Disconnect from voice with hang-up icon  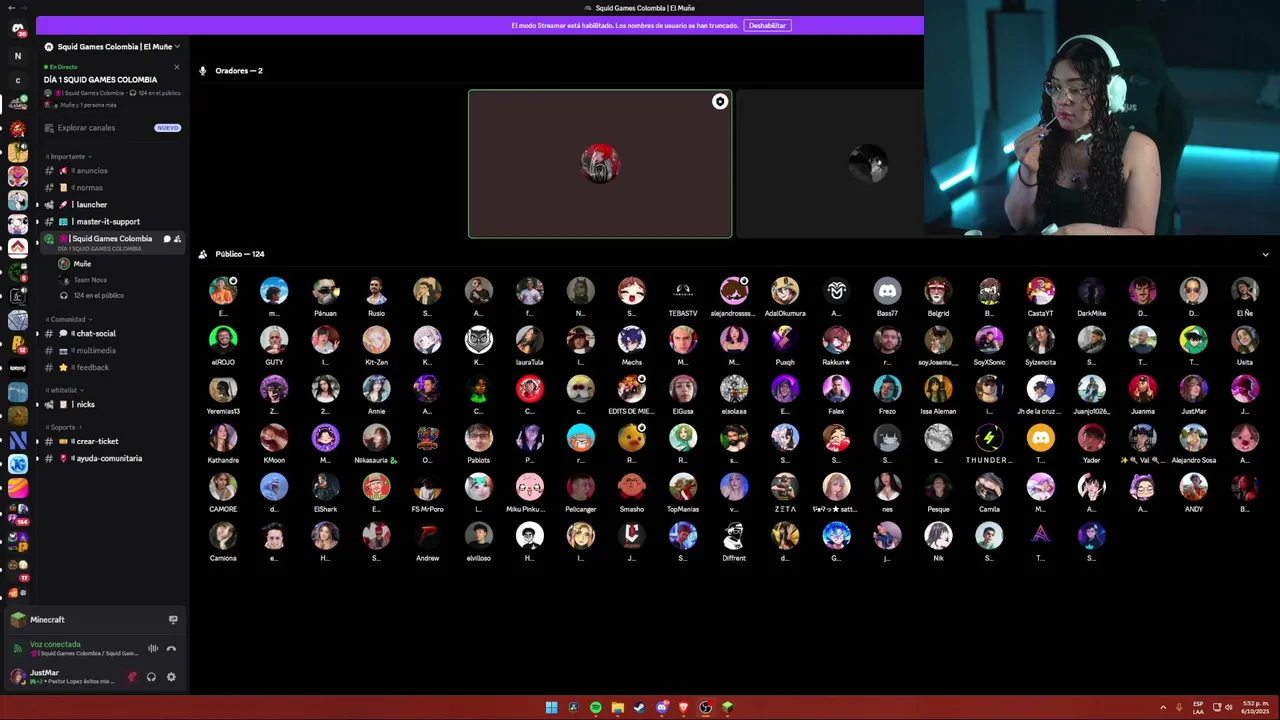171,649
